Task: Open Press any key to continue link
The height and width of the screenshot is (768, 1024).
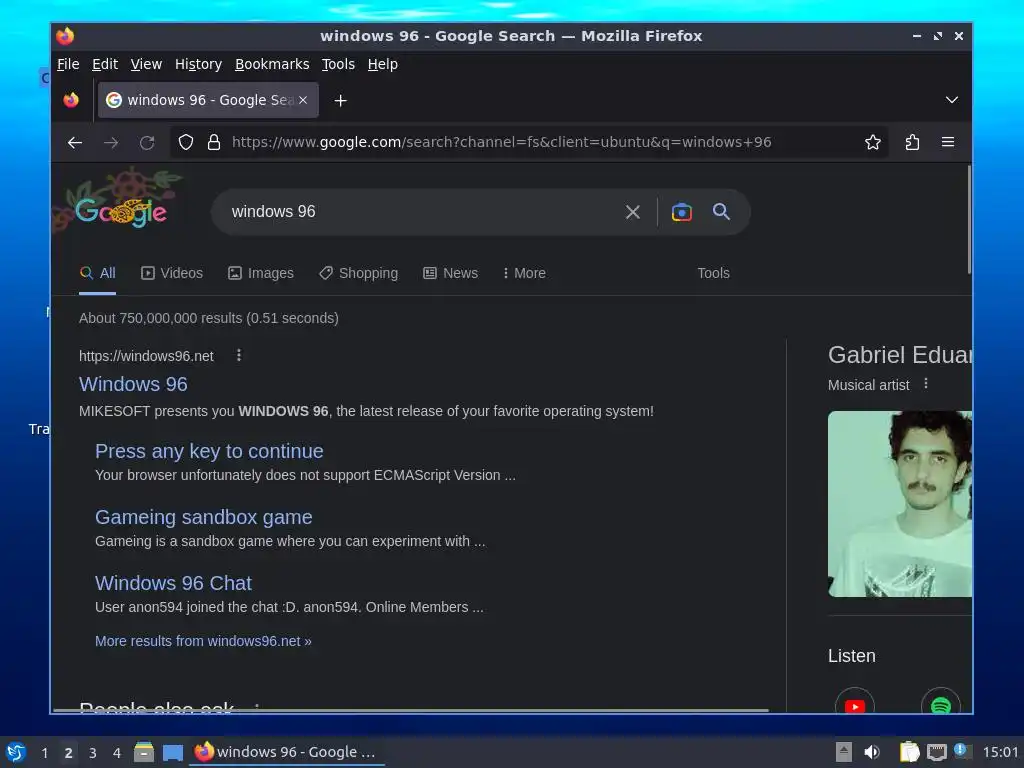Action: (x=209, y=451)
